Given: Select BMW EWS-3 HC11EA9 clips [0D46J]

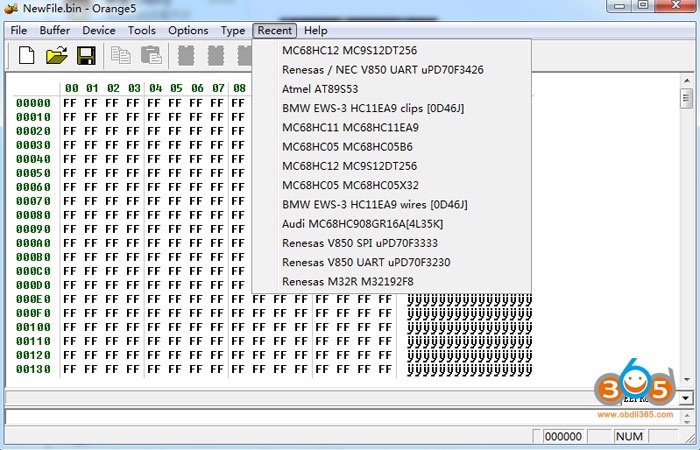Looking at the screenshot, I should (392, 108).
